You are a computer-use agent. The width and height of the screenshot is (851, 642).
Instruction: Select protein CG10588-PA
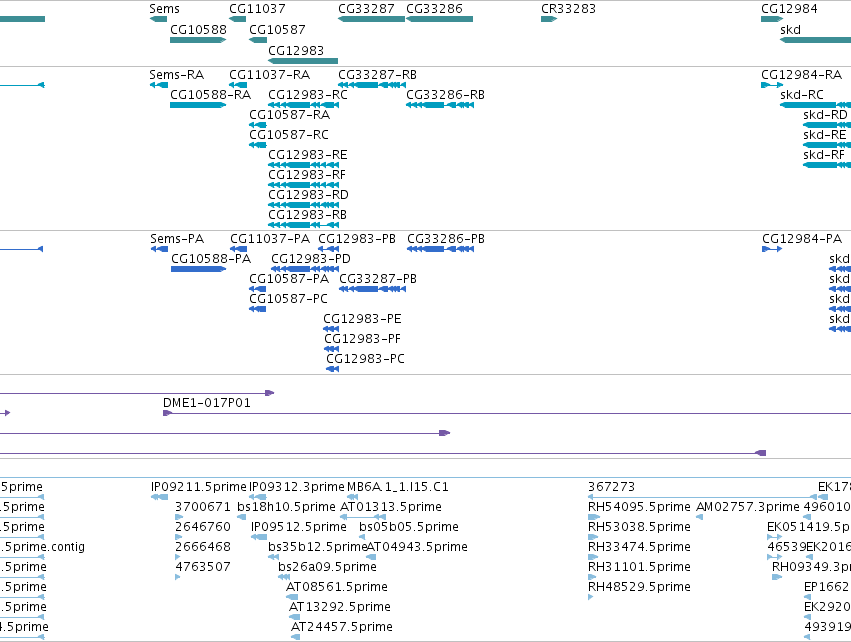click(x=211, y=259)
